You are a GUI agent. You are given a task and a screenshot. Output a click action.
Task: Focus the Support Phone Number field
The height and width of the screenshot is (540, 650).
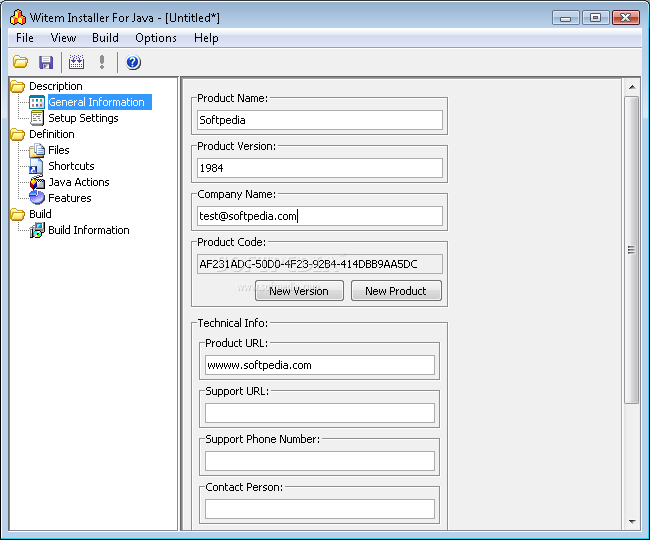[x=320, y=461]
